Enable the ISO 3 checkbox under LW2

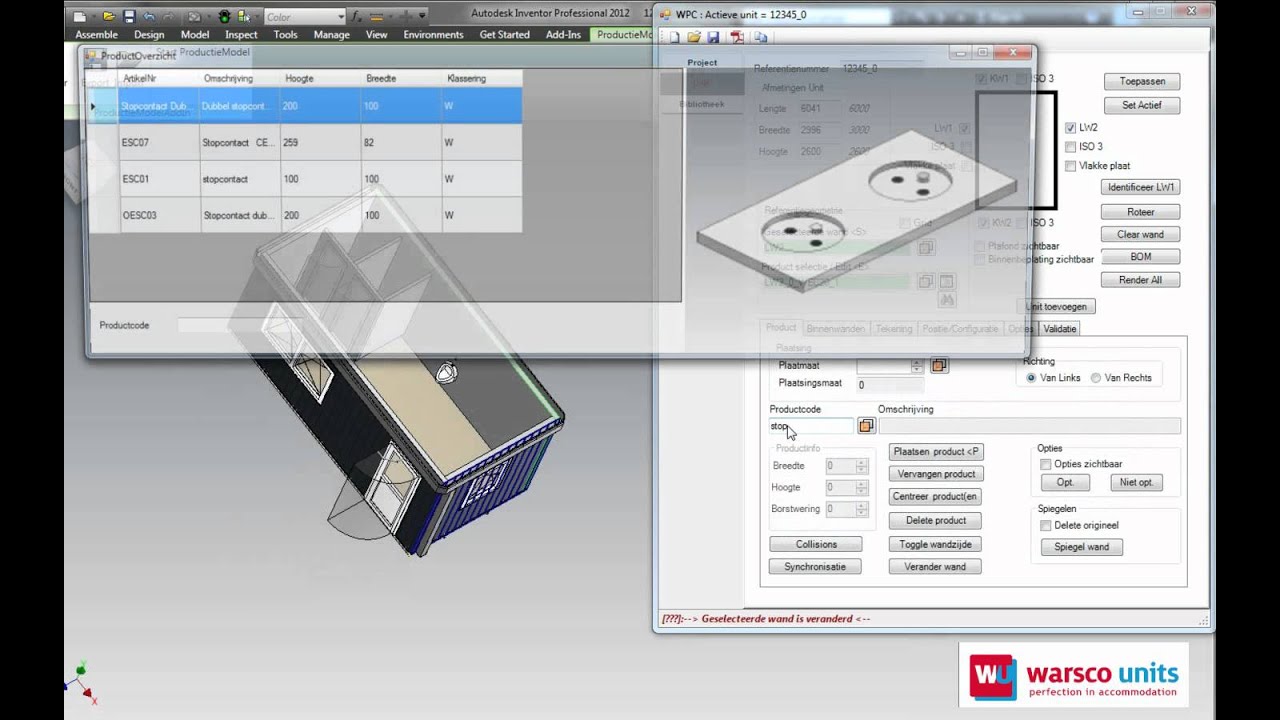click(1071, 147)
